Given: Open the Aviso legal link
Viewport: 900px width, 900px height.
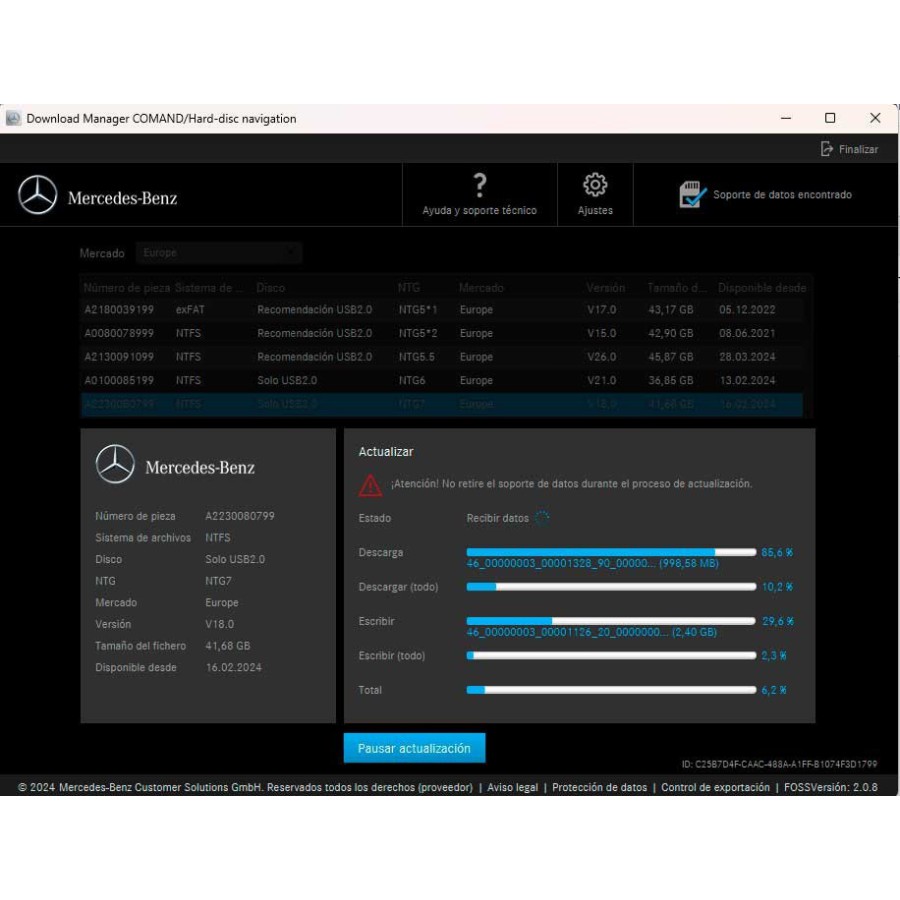Looking at the screenshot, I should [512, 787].
